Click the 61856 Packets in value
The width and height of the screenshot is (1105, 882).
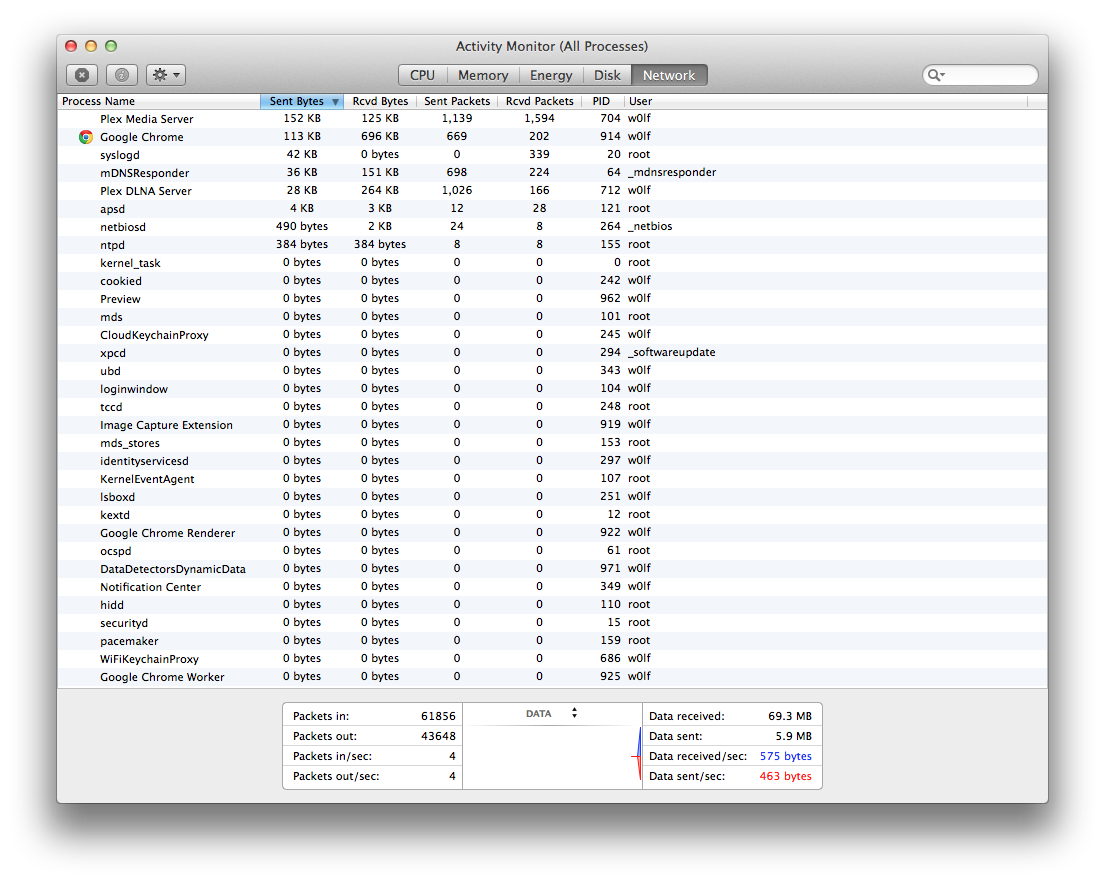(x=438, y=716)
